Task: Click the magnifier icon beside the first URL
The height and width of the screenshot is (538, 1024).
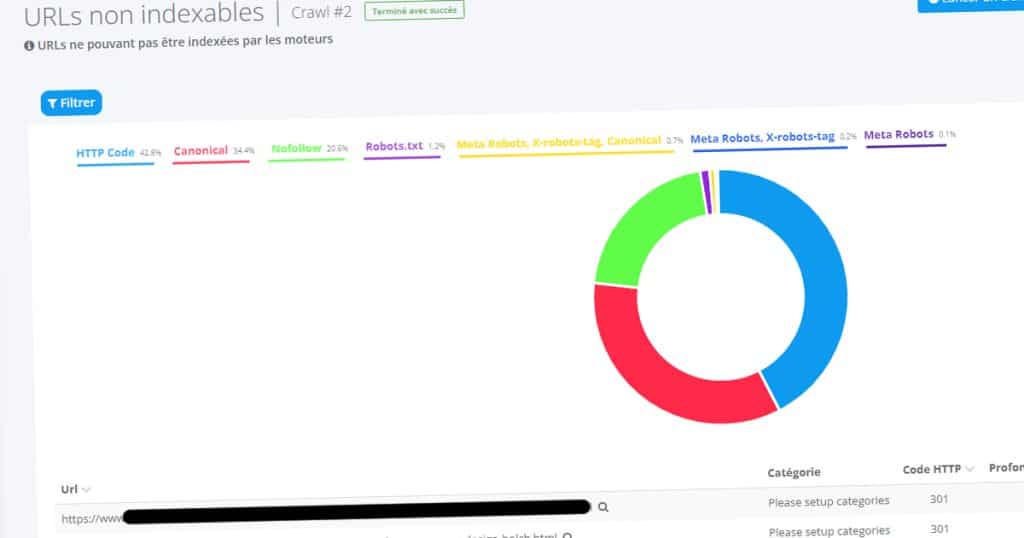Action: [x=603, y=507]
